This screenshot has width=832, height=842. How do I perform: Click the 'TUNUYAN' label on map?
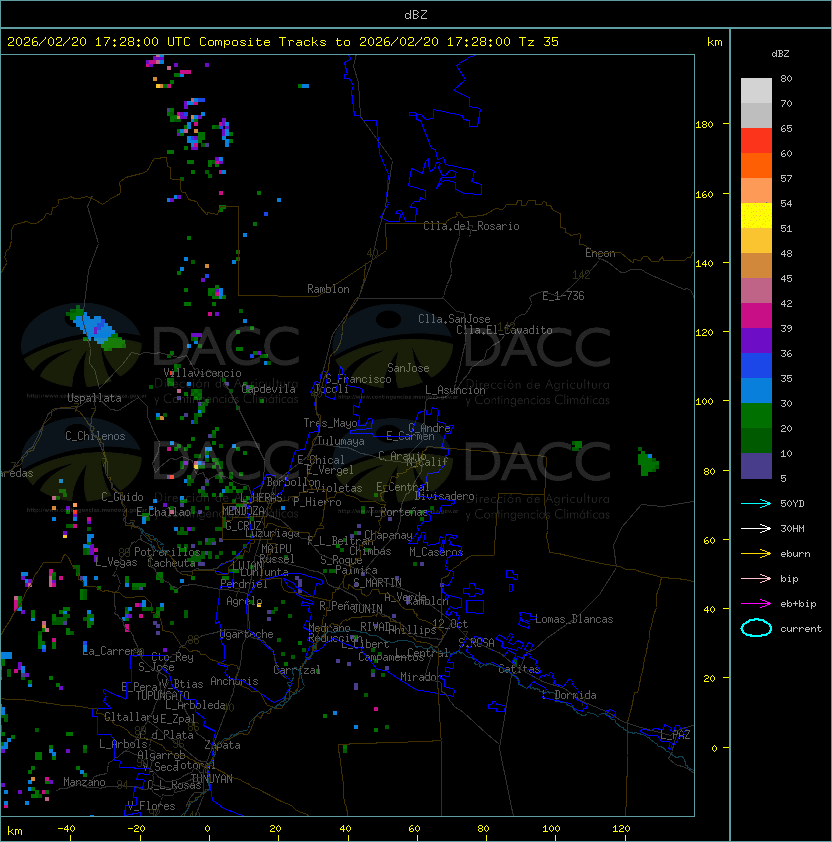pyautogui.click(x=212, y=779)
